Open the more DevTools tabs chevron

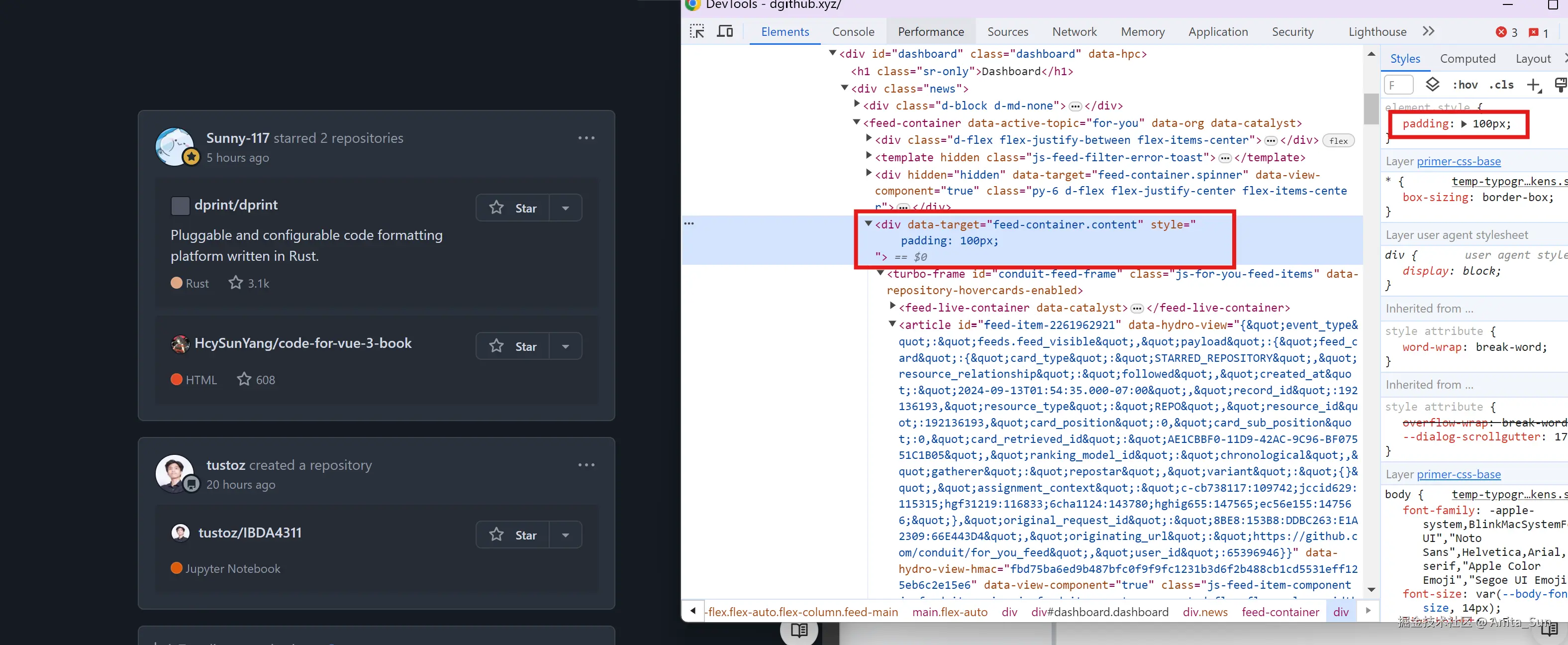coord(1429,32)
